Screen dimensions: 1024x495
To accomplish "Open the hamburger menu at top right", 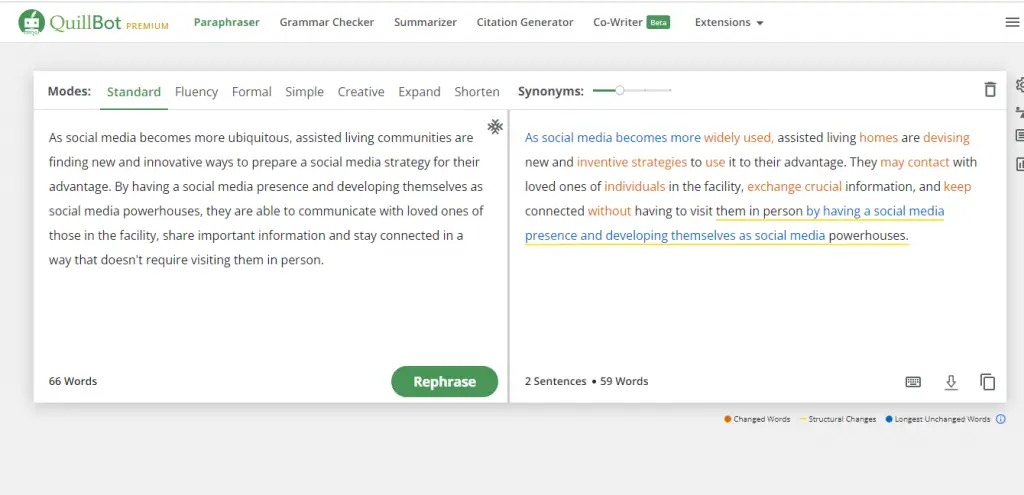I will 1012,22.
